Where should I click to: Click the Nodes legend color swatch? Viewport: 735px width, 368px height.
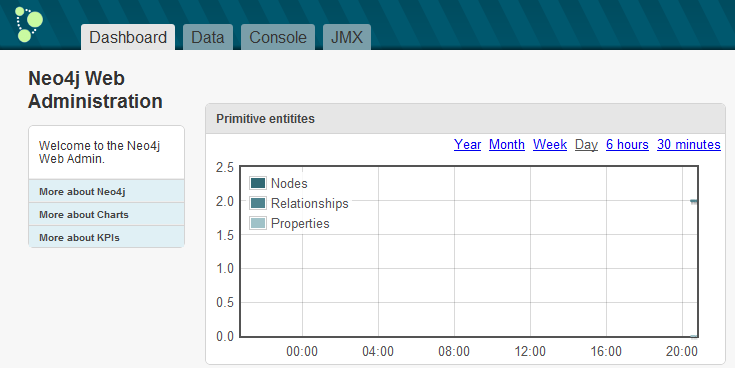click(258, 183)
